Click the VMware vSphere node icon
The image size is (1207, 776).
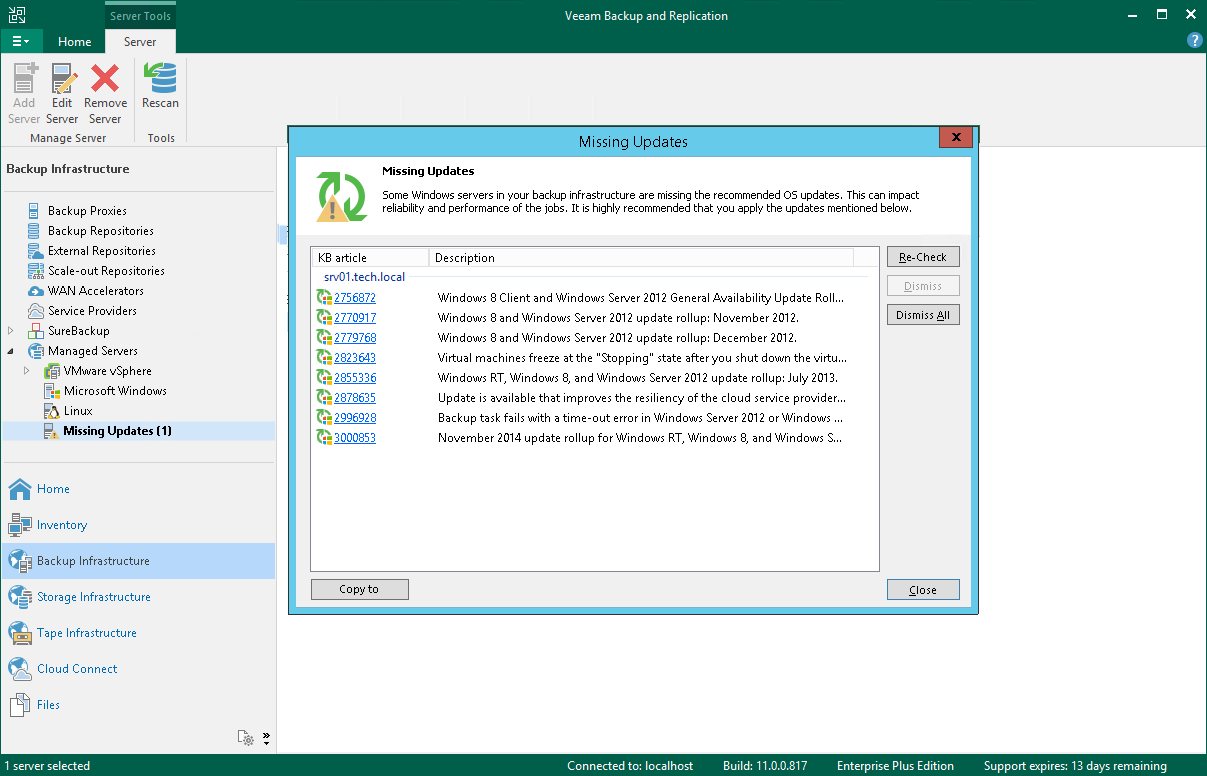(x=52, y=371)
